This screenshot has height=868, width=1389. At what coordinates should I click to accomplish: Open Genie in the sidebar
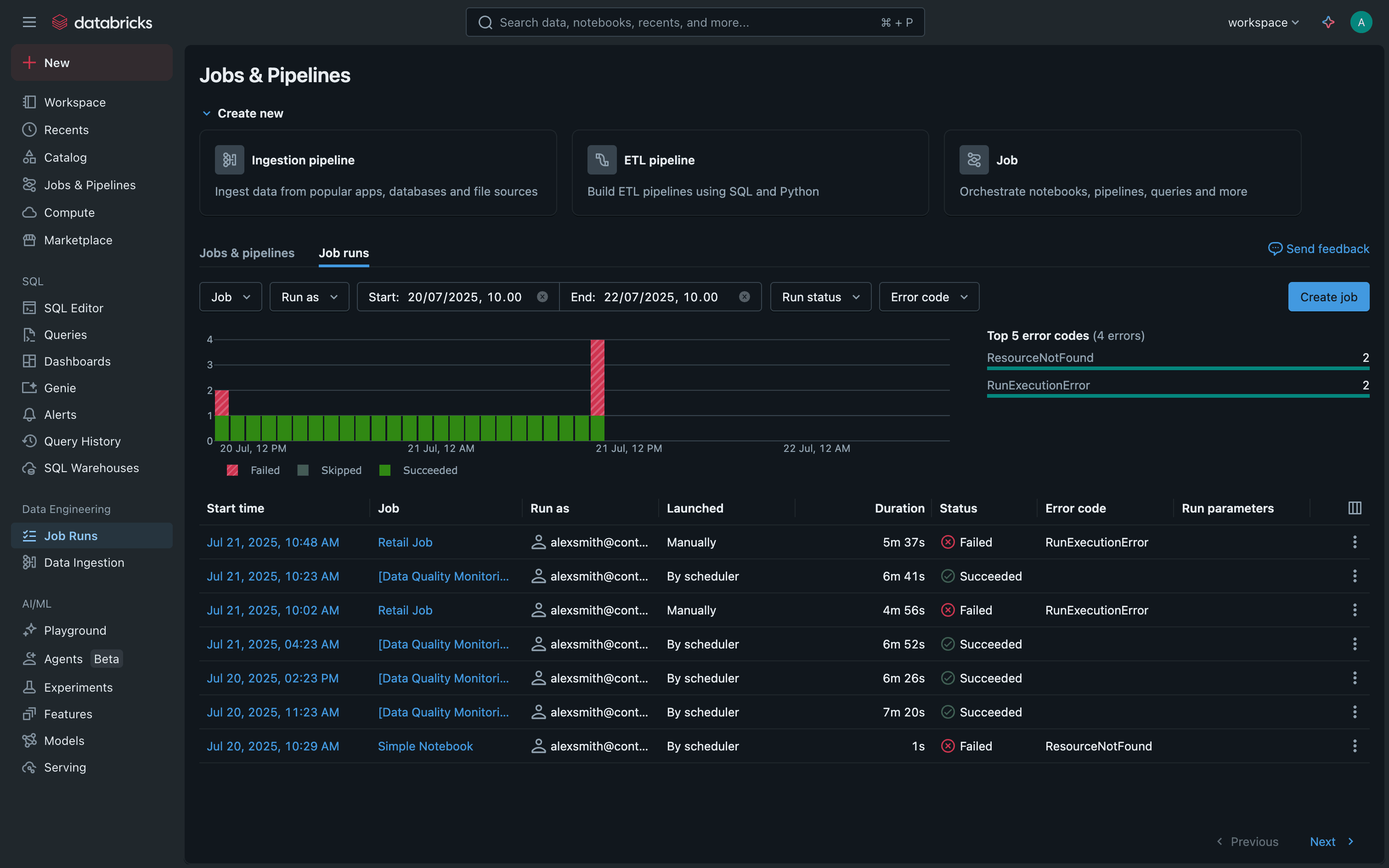pos(60,388)
